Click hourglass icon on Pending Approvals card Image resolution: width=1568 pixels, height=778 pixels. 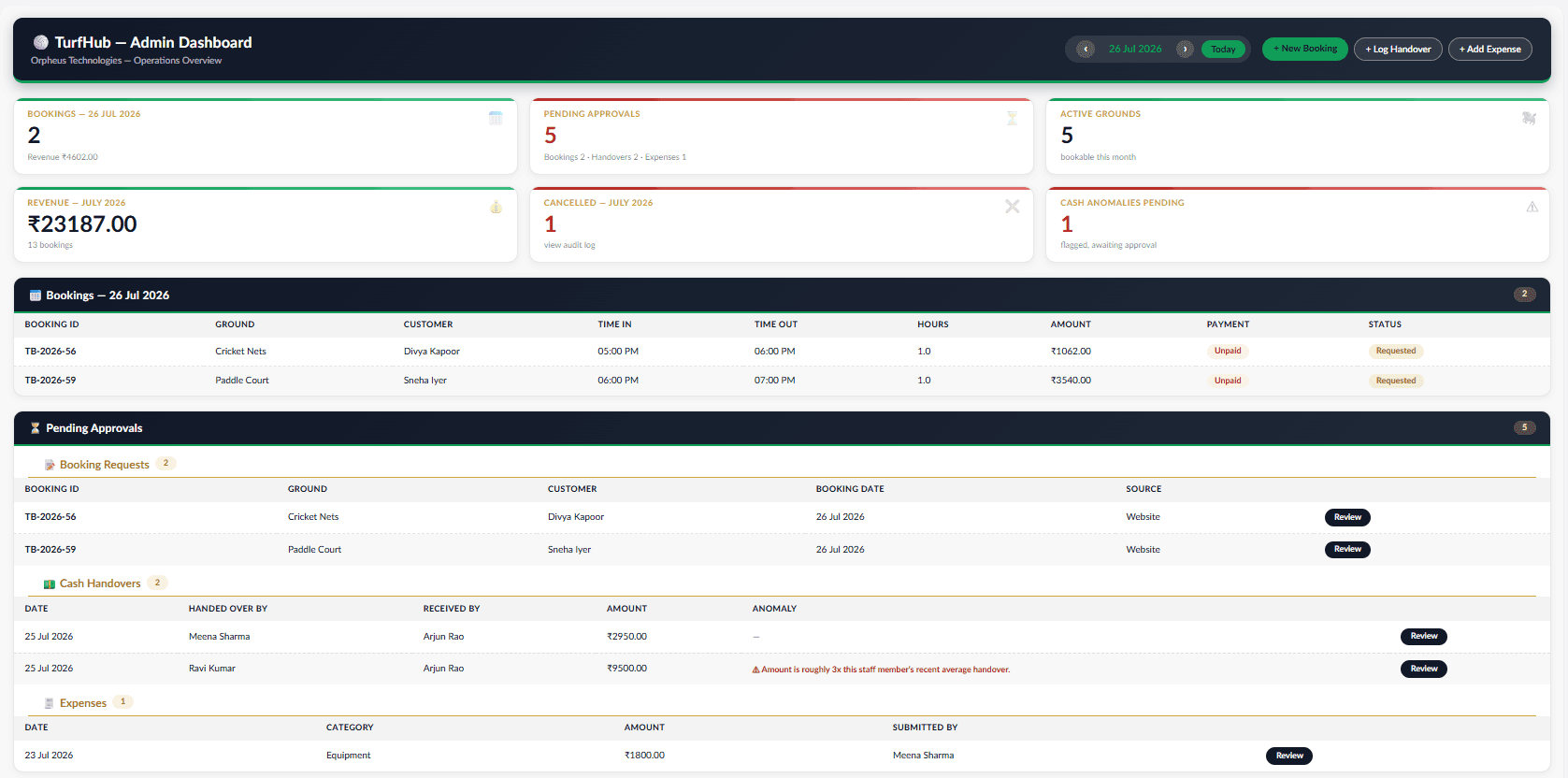click(x=1012, y=118)
